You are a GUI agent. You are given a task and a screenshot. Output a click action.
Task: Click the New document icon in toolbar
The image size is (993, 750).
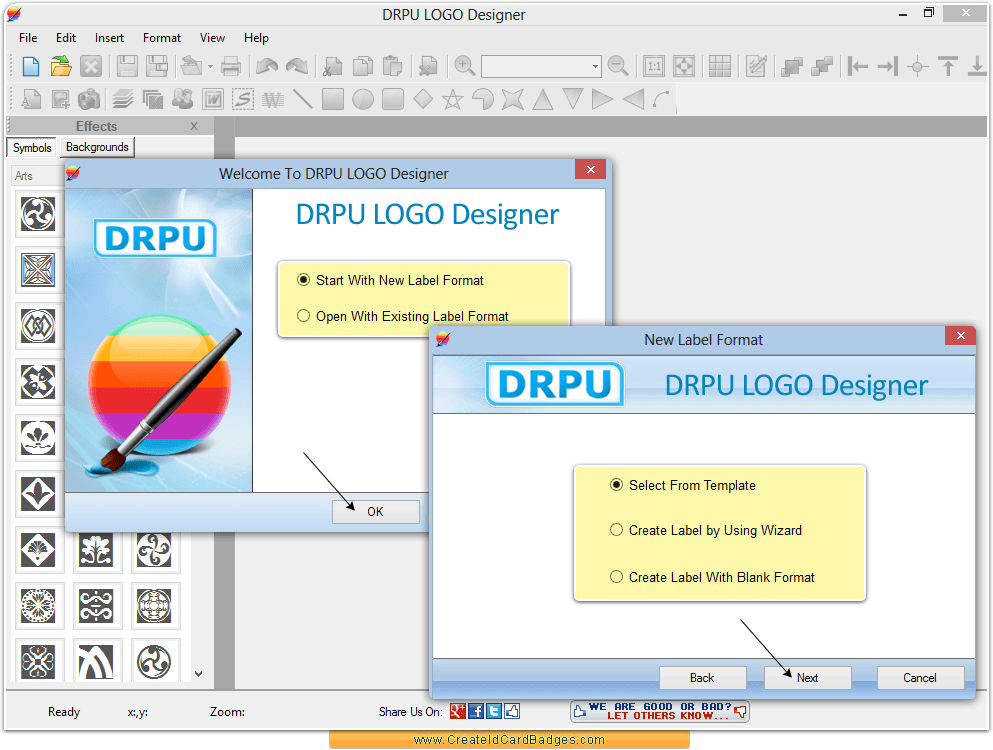30,66
